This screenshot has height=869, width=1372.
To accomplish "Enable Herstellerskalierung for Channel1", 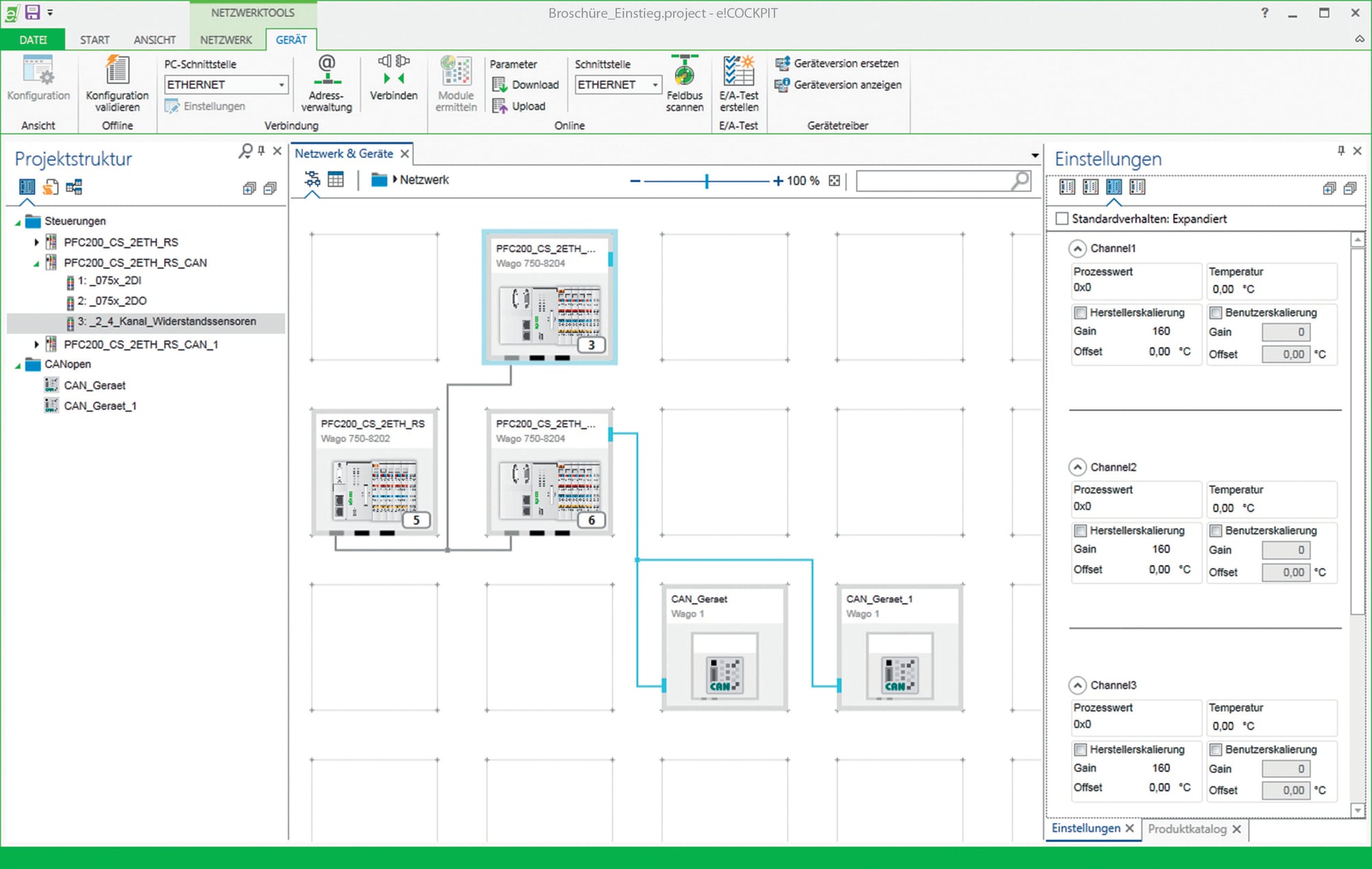I will click(x=1080, y=313).
